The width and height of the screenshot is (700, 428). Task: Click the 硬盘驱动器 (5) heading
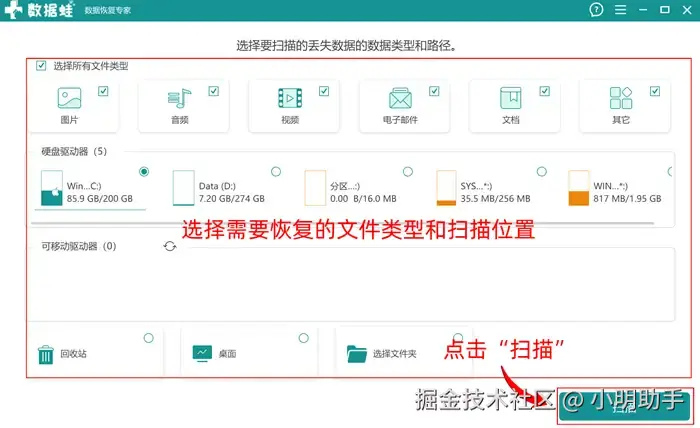click(74, 152)
